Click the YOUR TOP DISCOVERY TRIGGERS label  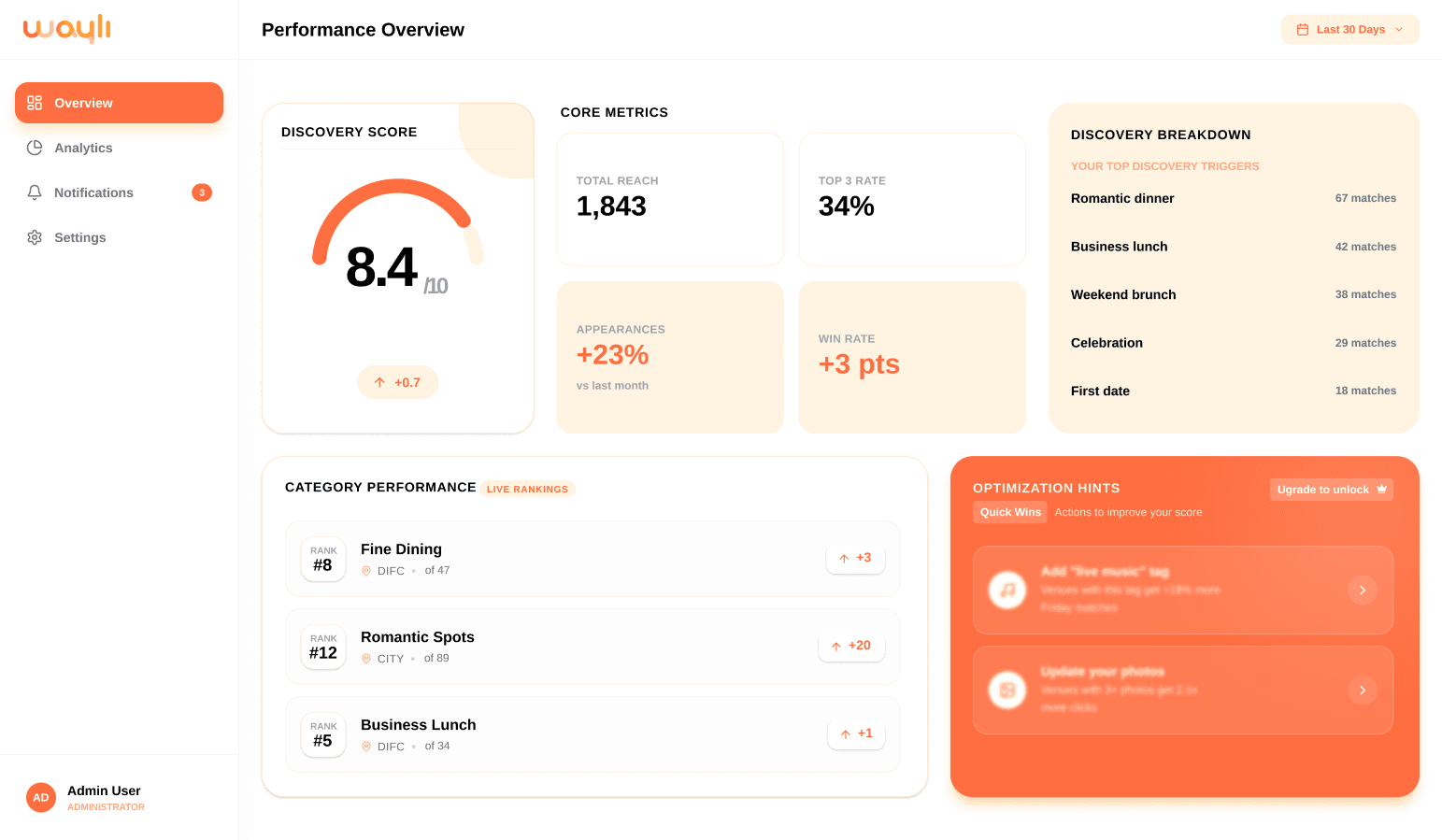(x=1164, y=166)
